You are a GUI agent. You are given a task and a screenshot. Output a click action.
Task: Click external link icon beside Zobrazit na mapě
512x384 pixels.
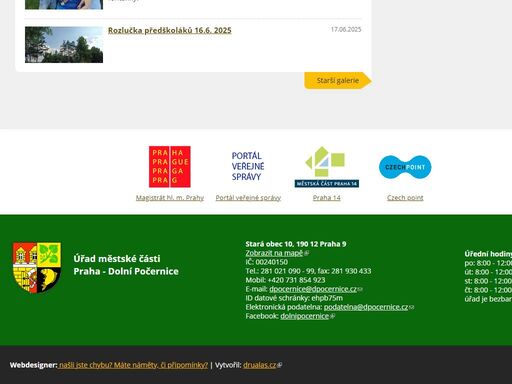pyautogui.click(x=307, y=253)
